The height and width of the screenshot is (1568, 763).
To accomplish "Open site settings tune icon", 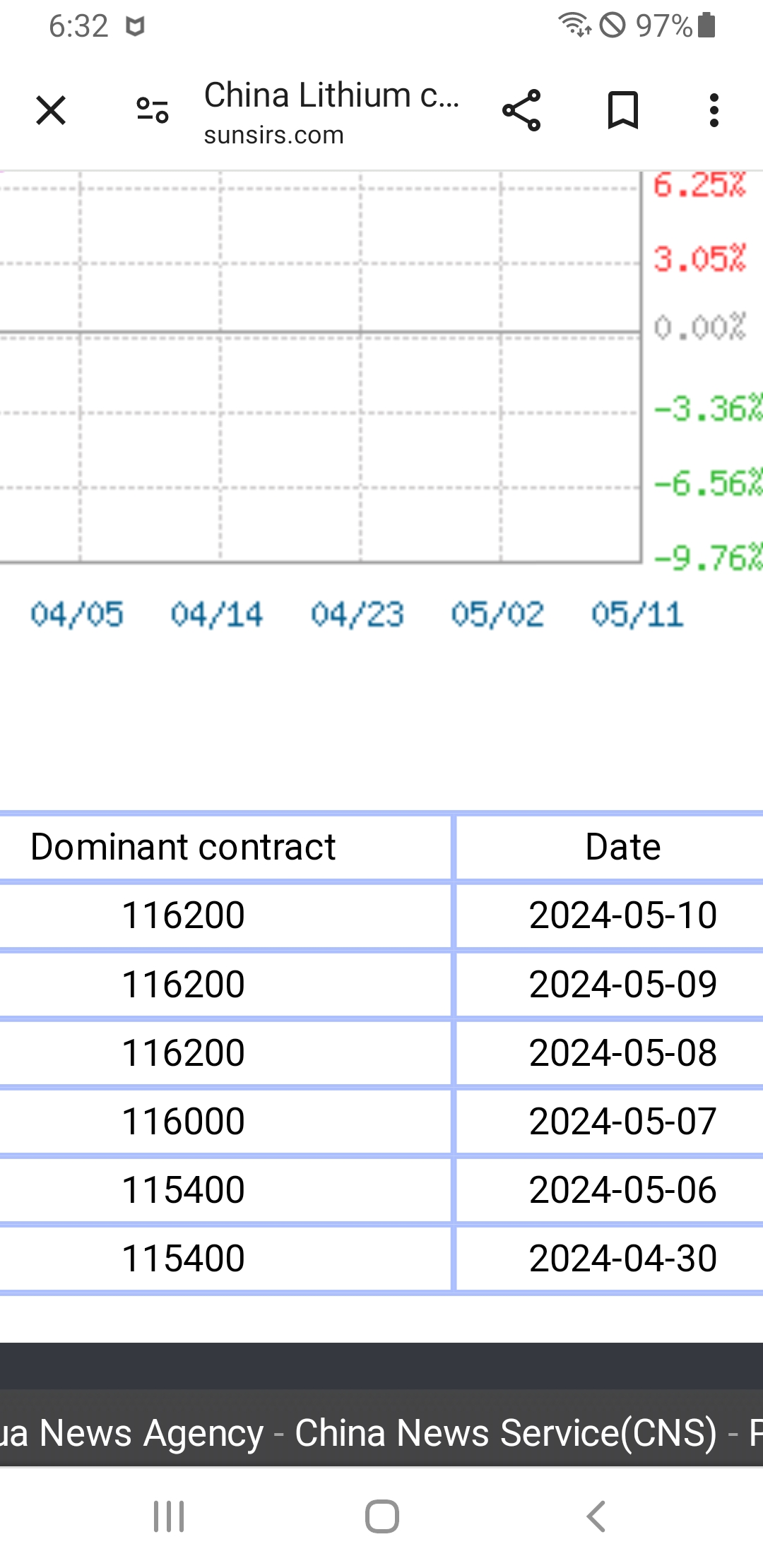I will (153, 110).
